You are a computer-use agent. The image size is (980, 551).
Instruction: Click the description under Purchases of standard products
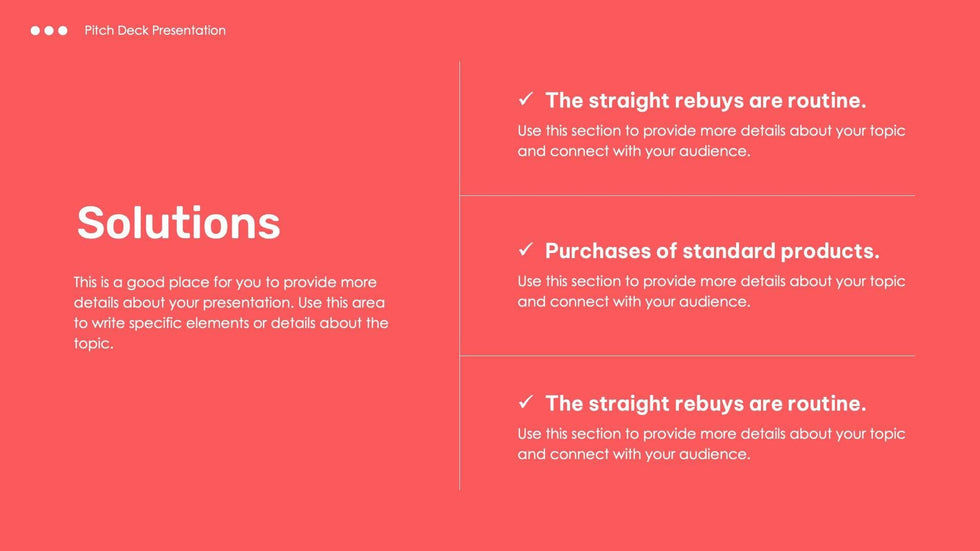pyautogui.click(x=710, y=291)
